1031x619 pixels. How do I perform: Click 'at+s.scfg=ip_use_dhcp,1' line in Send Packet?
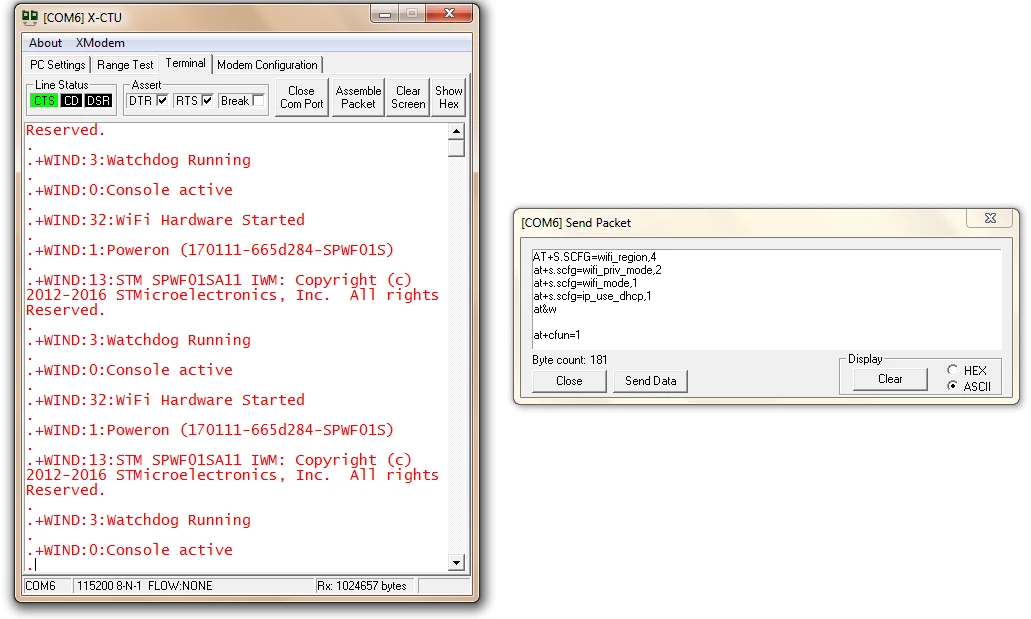pos(592,296)
